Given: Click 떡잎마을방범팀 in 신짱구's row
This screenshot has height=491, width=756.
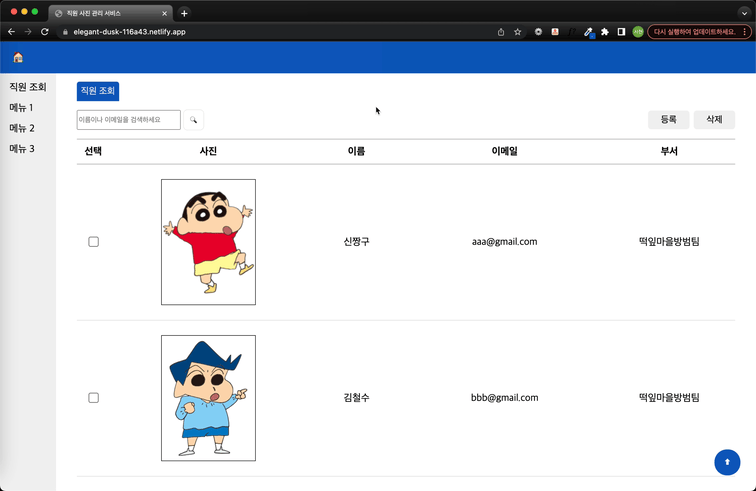Looking at the screenshot, I should coord(669,242).
